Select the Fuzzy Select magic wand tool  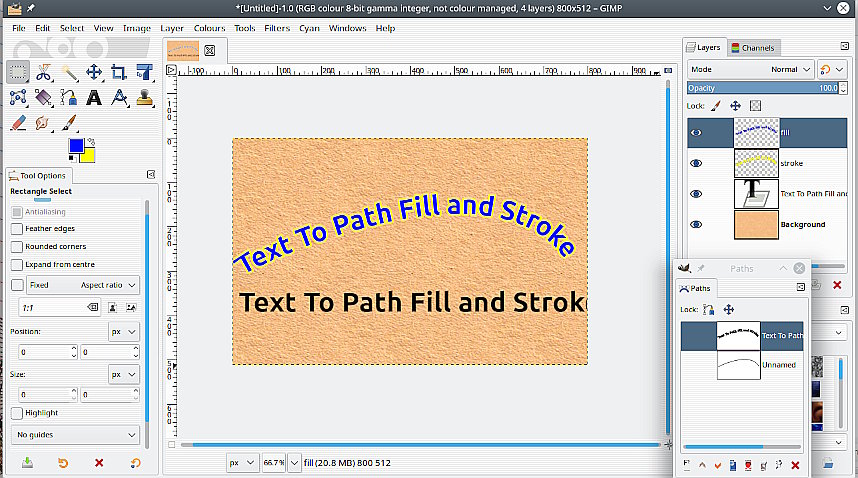tap(69, 72)
